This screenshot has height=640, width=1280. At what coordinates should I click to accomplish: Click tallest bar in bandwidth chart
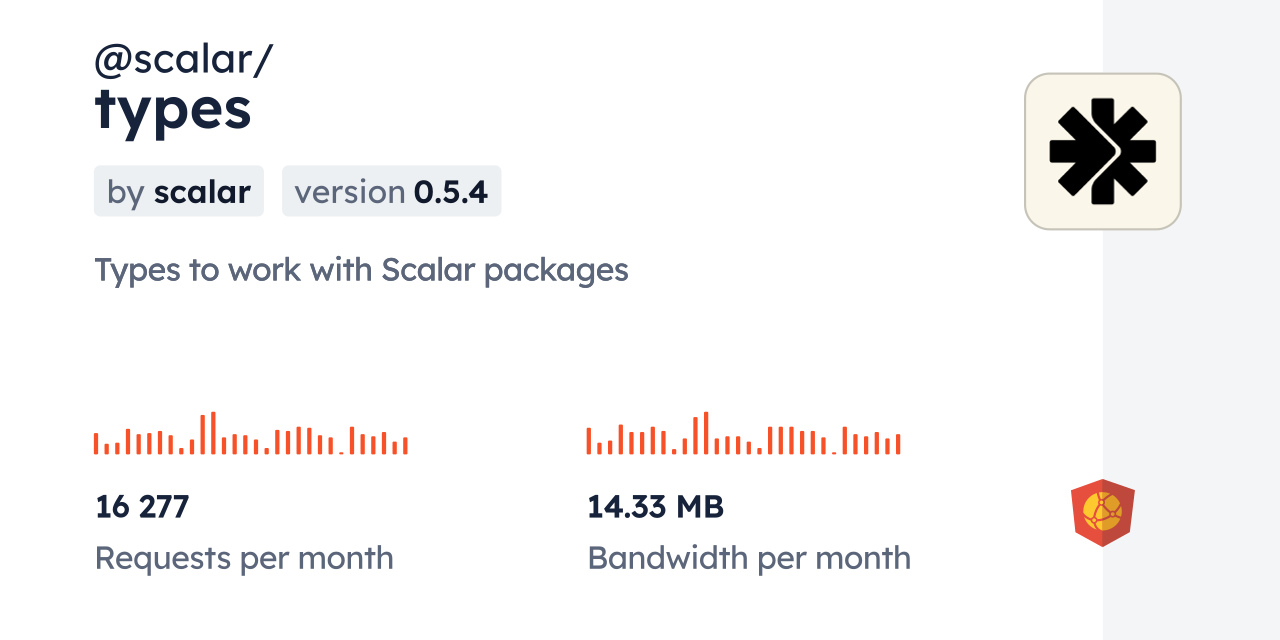tap(706, 433)
